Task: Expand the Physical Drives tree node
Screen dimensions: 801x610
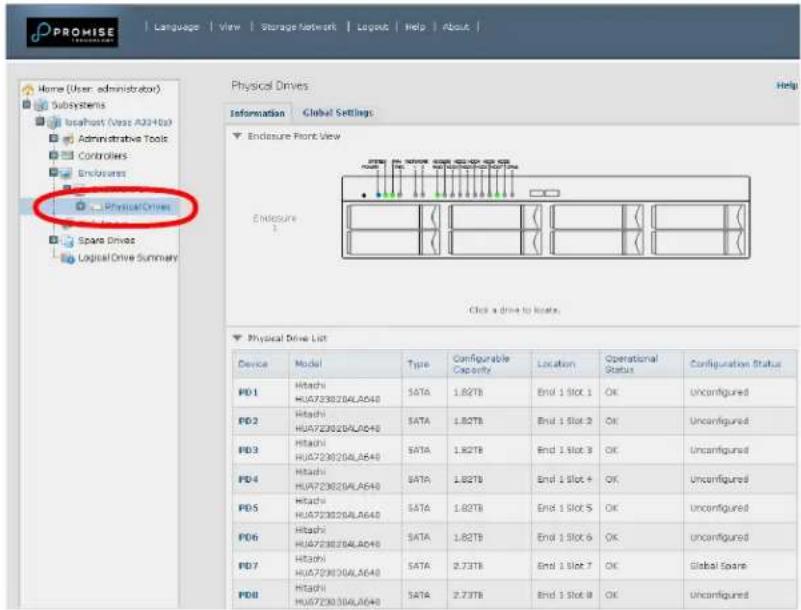Action: [80, 206]
